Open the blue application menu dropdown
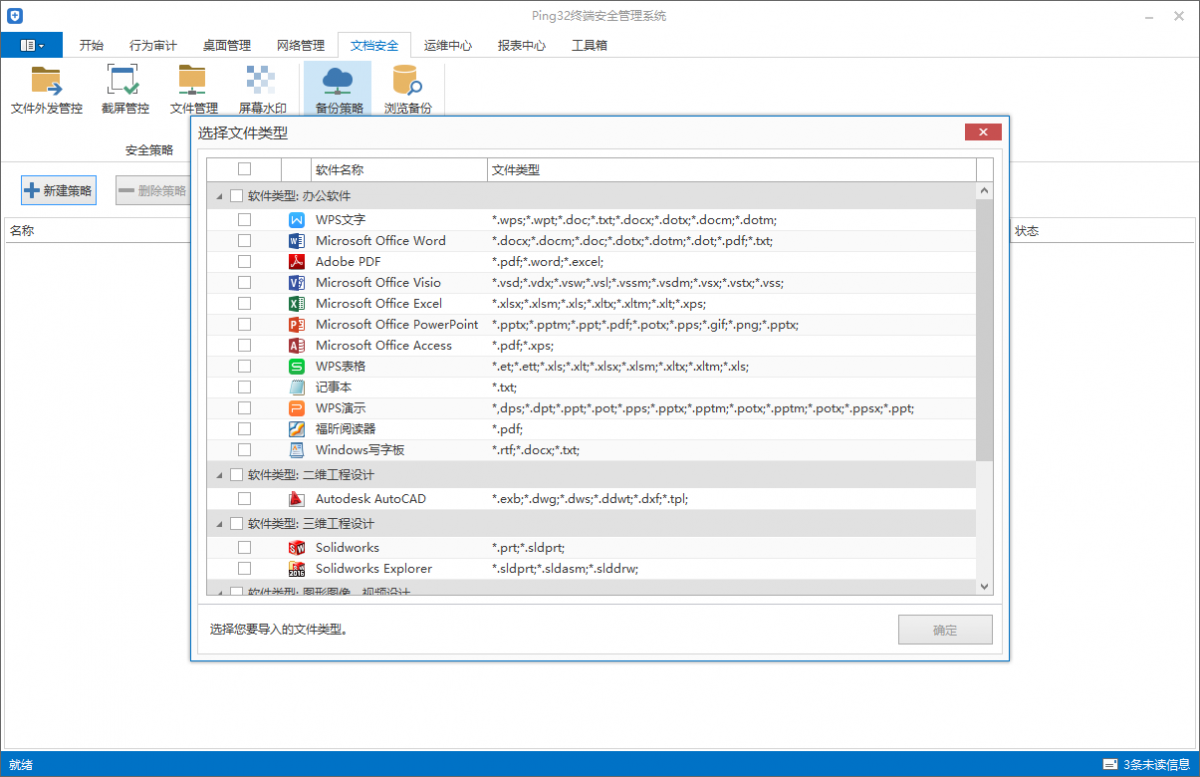The height and width of the screenshot is (777, 1200). (x=32, y=45)
